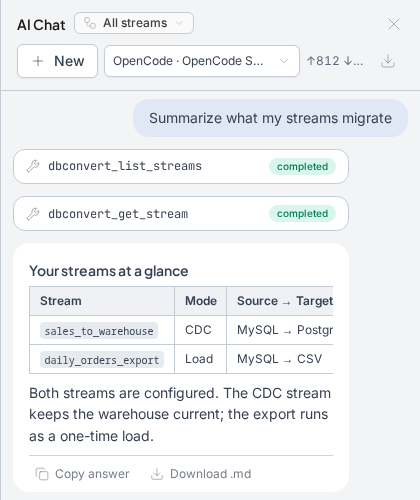Image resolution: width=420 pixels, height=500 pixels.
Task: Start a New chat
Action: coord(57,61)
